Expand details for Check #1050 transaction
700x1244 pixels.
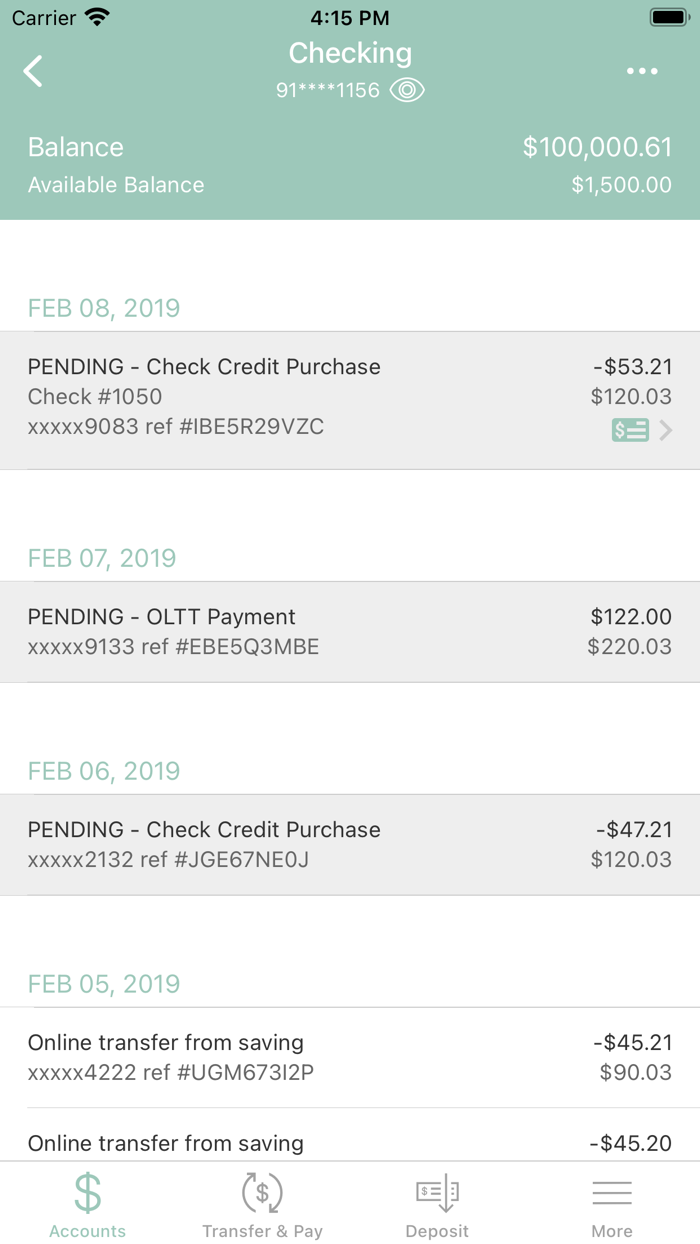pyautogui.click(x=350, y=396)
